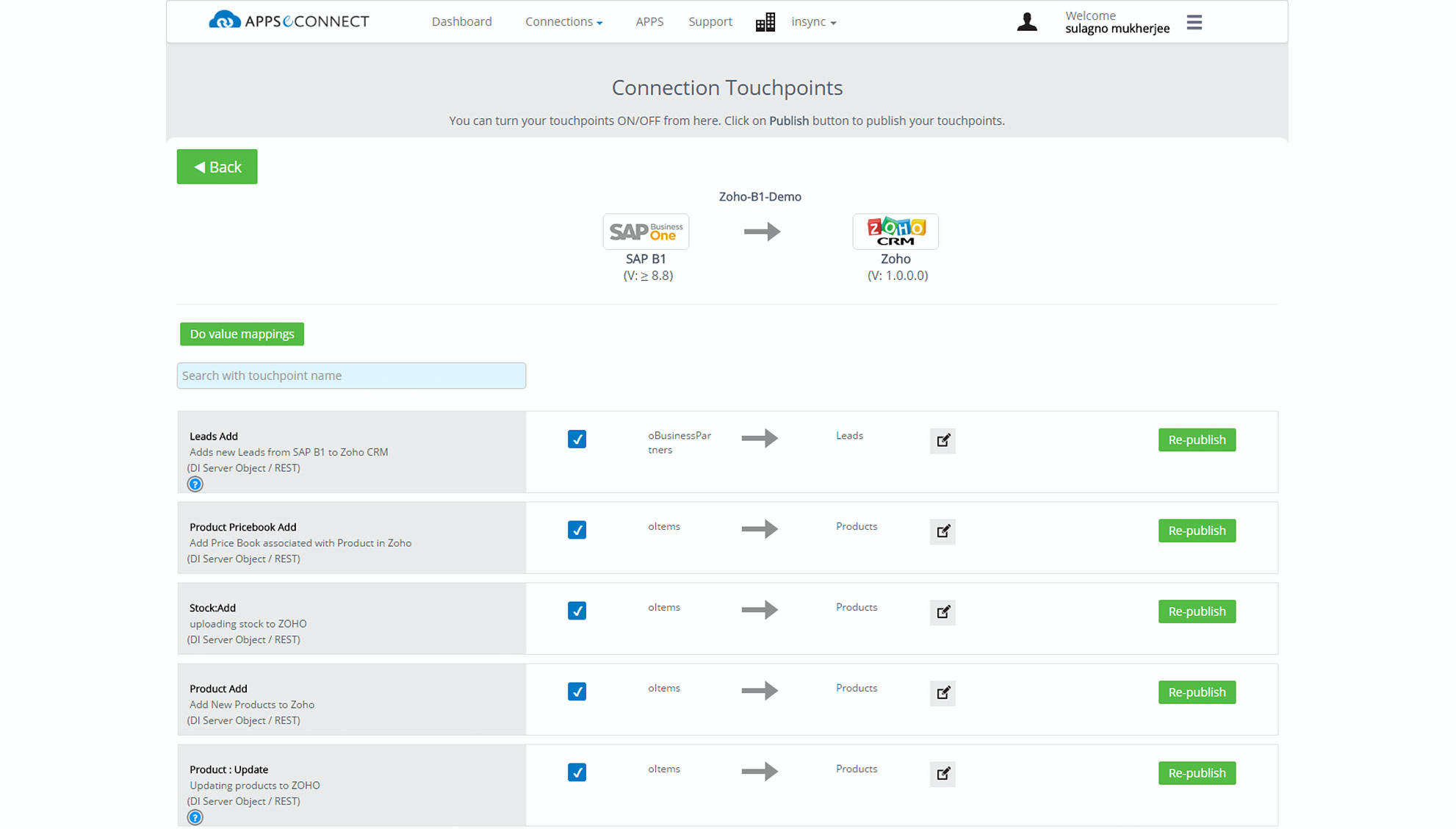Image resolution: width=1456 pixels, height=829 pixels.
Task: Click the Leads Add touchpoint title
Action: click(x=214, y=437)
